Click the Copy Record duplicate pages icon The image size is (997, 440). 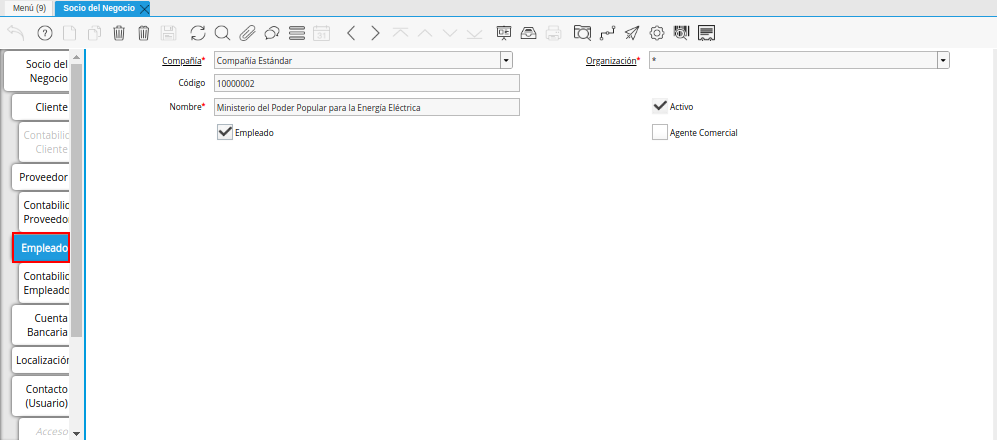click(94, 33)
